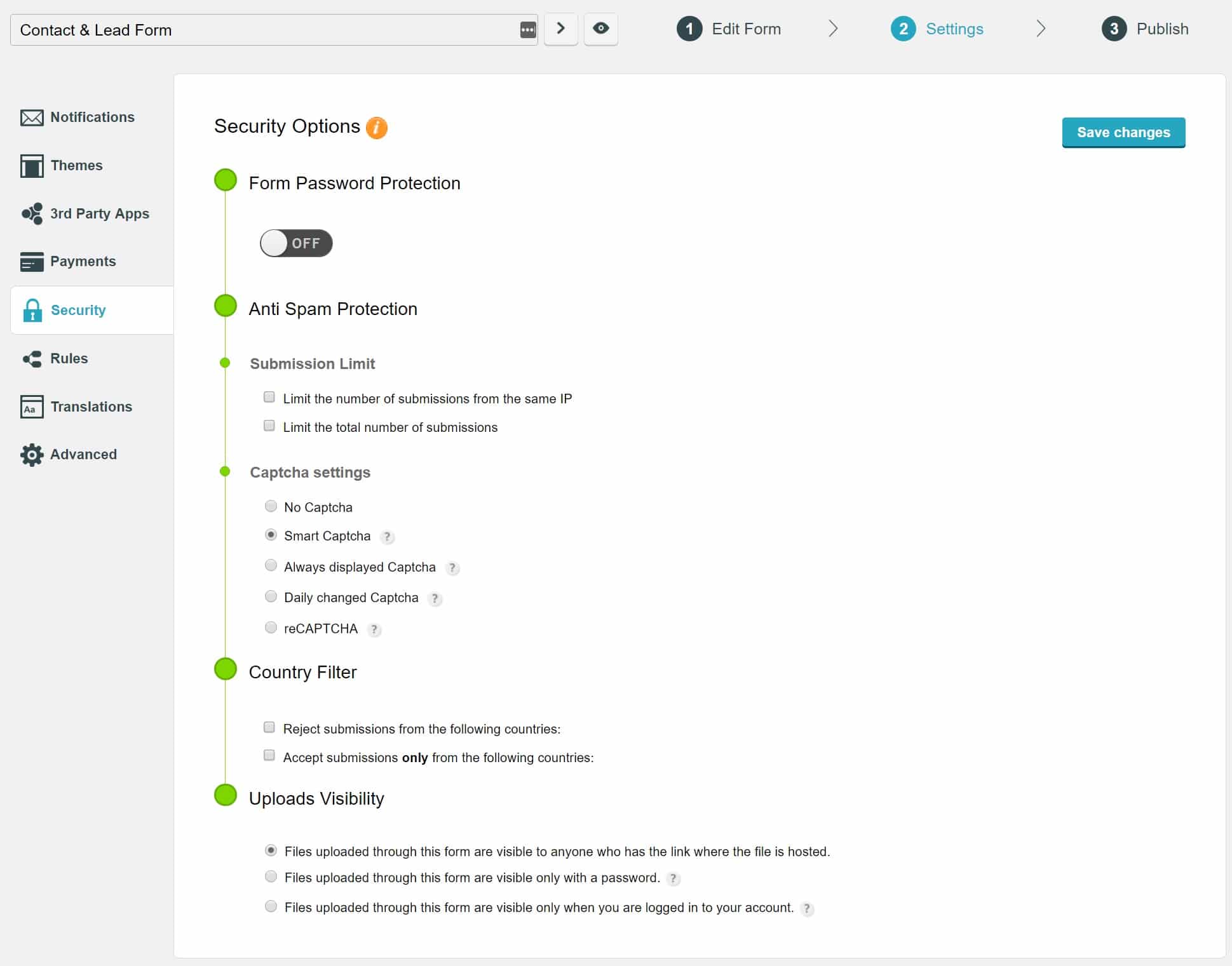Click the Security sidebar icon
Image resolution: width=1232 pixels, height=966 pixels.
(x=32, y=310)
